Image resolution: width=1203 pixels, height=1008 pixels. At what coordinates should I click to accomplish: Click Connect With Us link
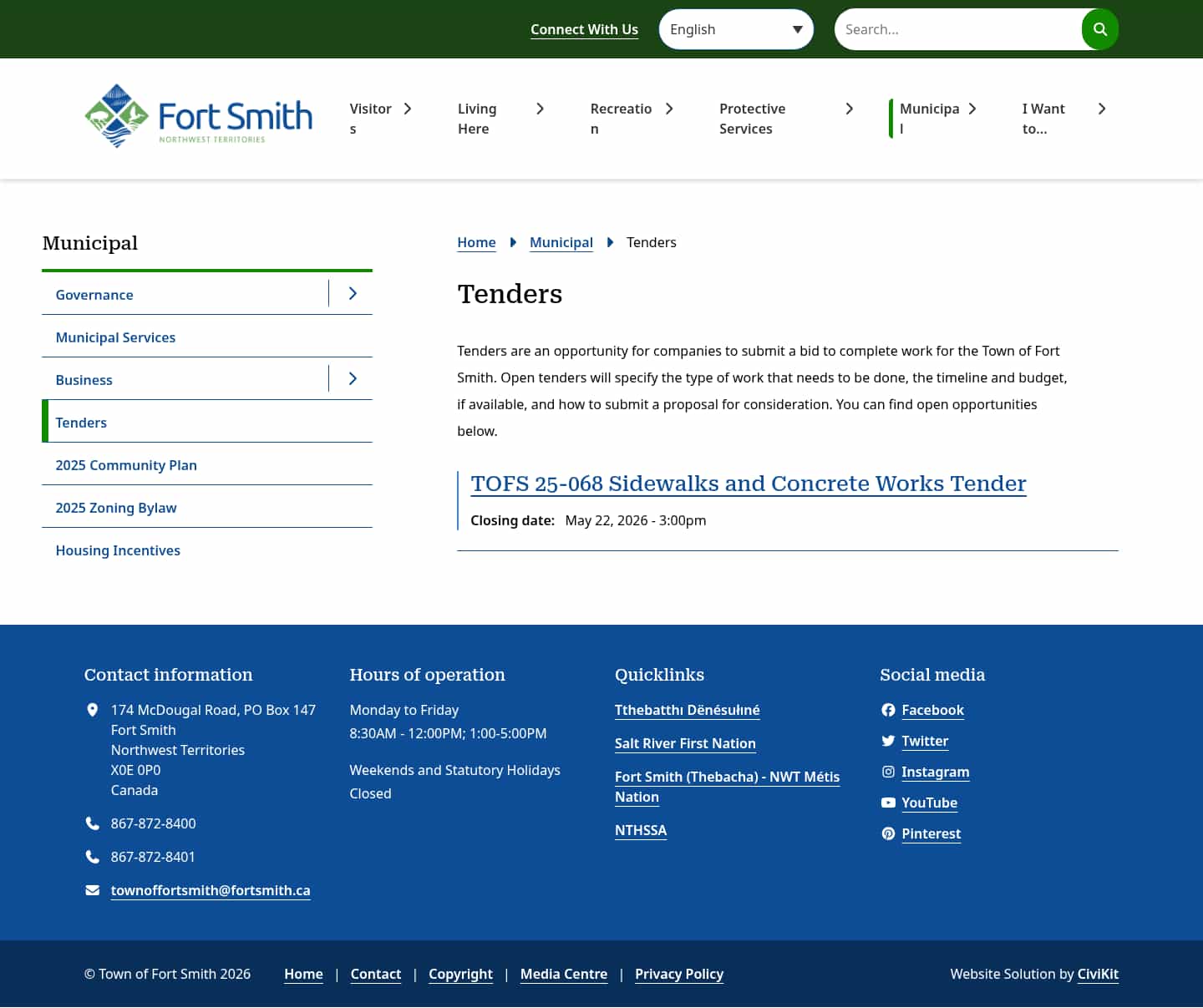pos(584,29)
